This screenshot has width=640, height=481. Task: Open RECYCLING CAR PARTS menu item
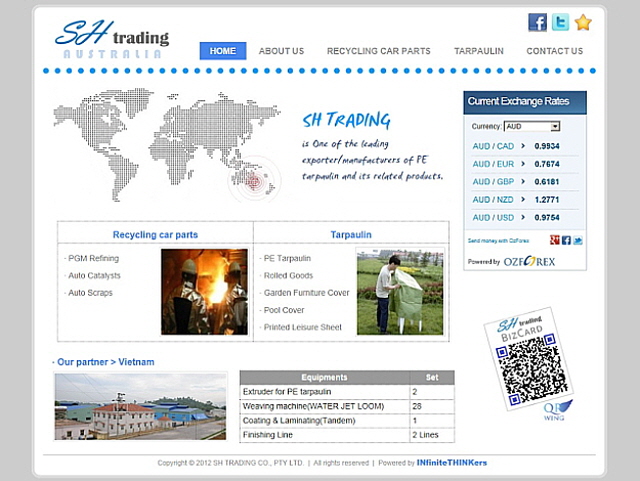379,51
